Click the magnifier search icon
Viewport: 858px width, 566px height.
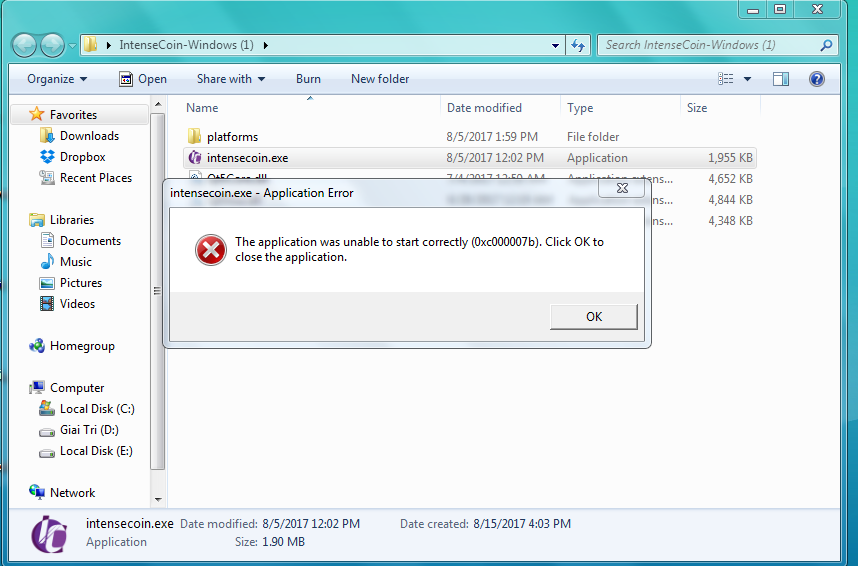[x=826, y=45]
